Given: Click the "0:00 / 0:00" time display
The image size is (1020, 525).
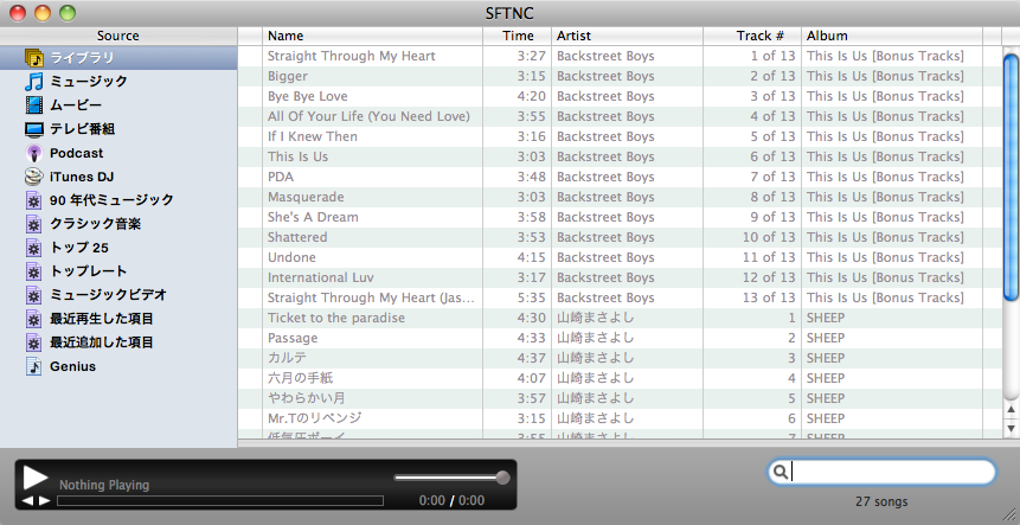Looking at the screenshot, I should [451, 500].
